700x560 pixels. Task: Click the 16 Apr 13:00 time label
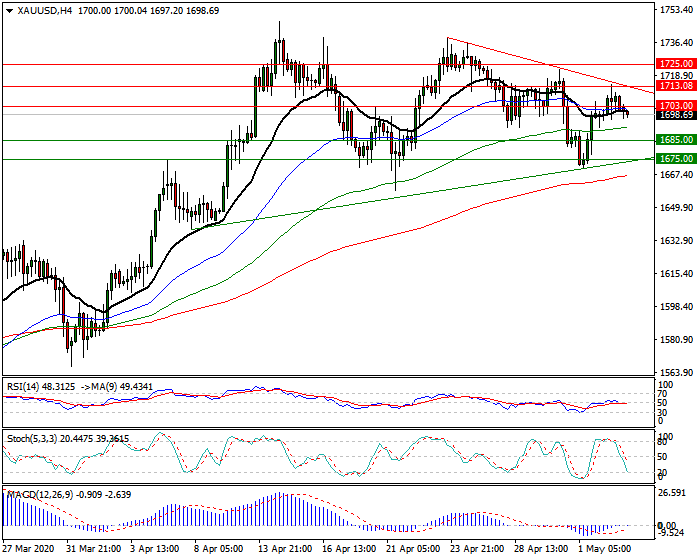tap(350, 548)
